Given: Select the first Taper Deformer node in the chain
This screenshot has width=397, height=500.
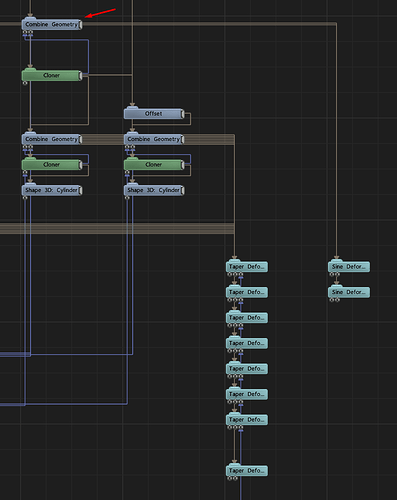Looking at the screenshot, I should 247,267.
